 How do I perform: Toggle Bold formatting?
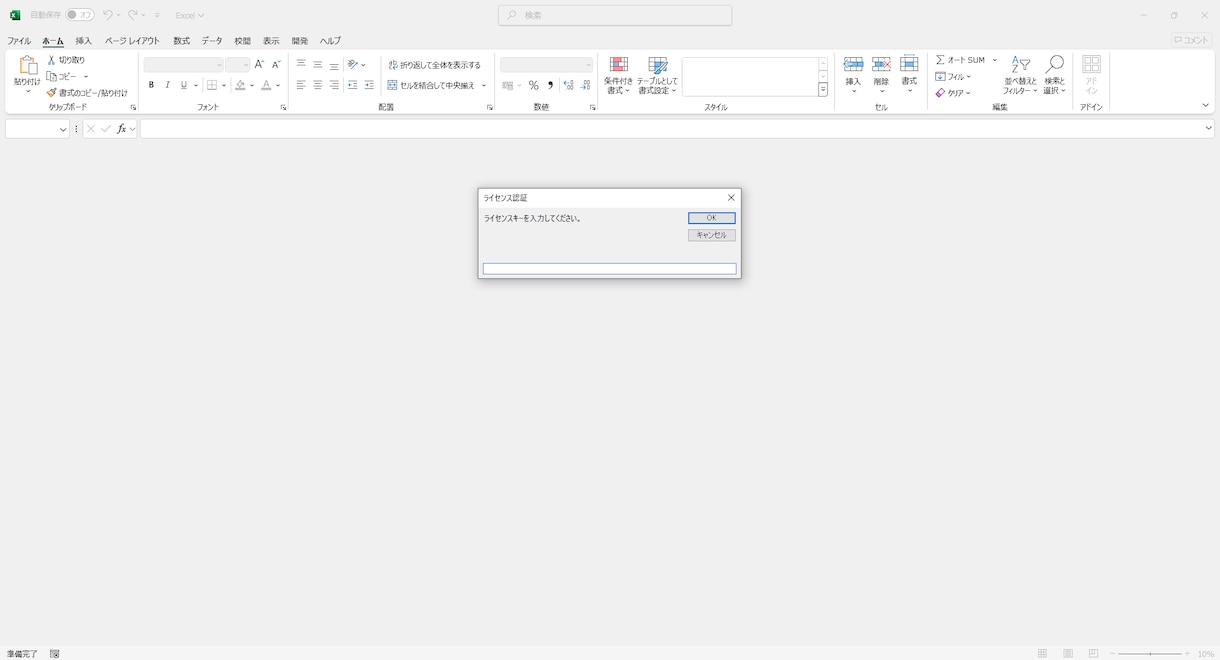pyautogui.click(x=152, y=86)
